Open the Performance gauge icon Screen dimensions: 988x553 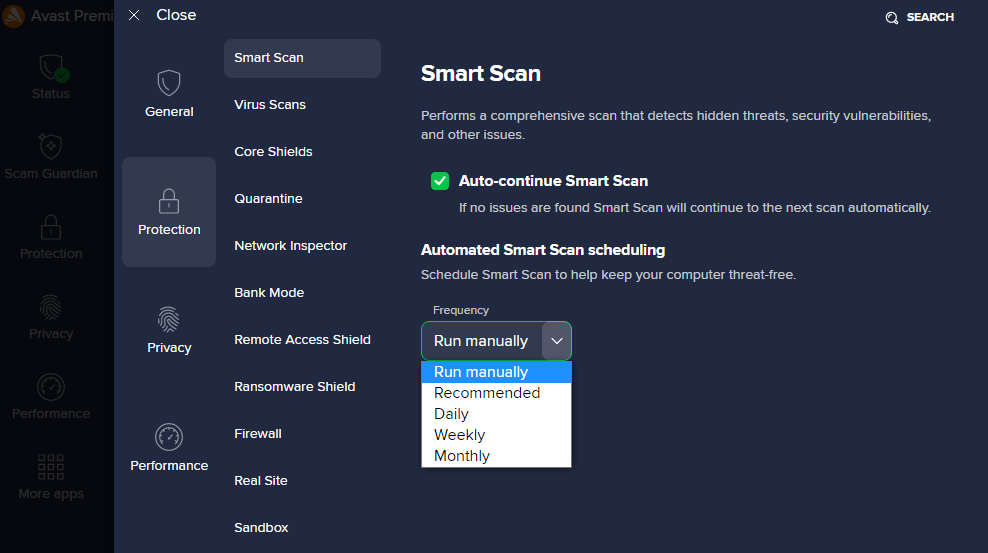[169, 437]
